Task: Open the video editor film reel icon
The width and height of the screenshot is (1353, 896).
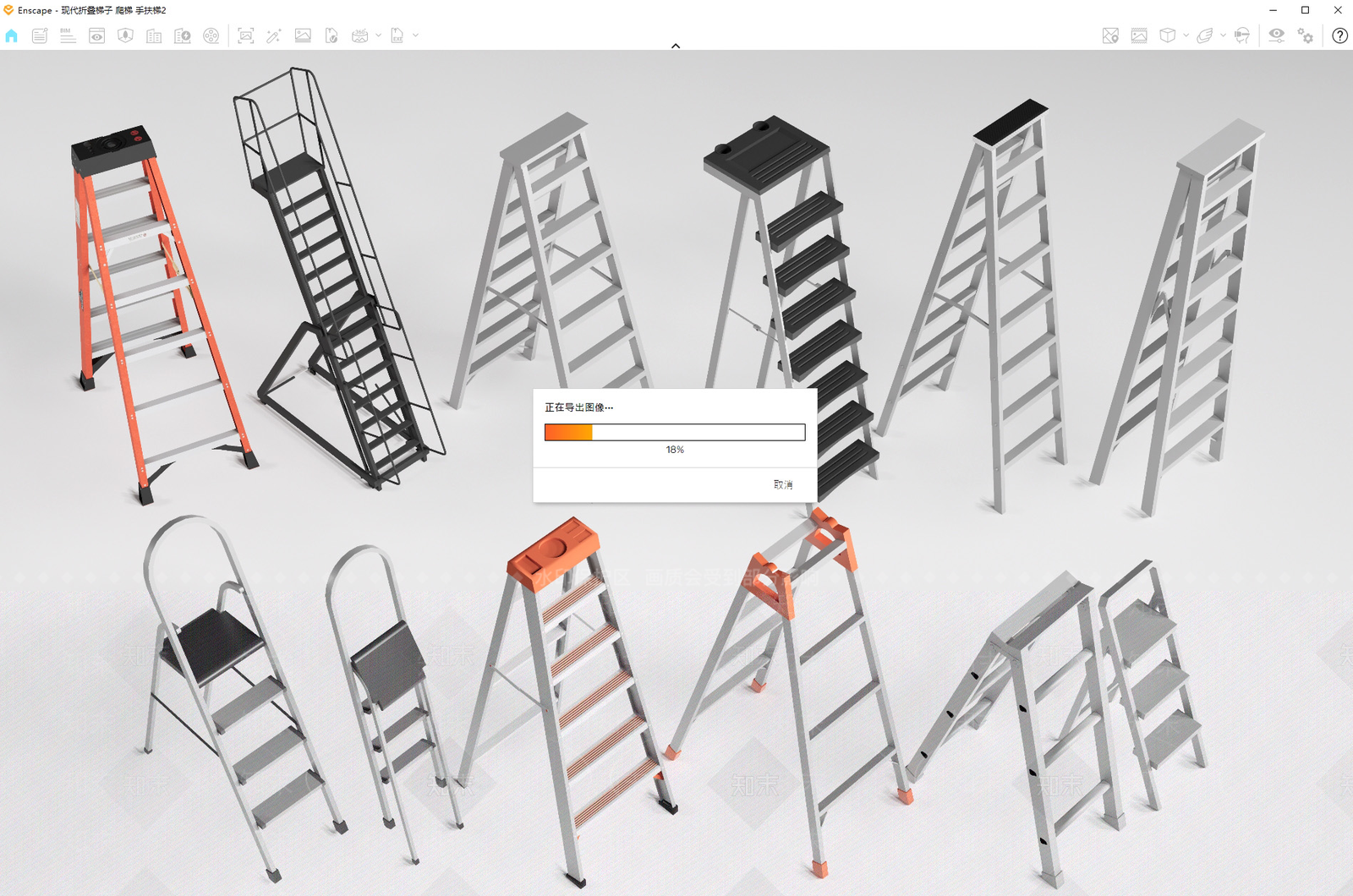Action: (x=211, y=36)
